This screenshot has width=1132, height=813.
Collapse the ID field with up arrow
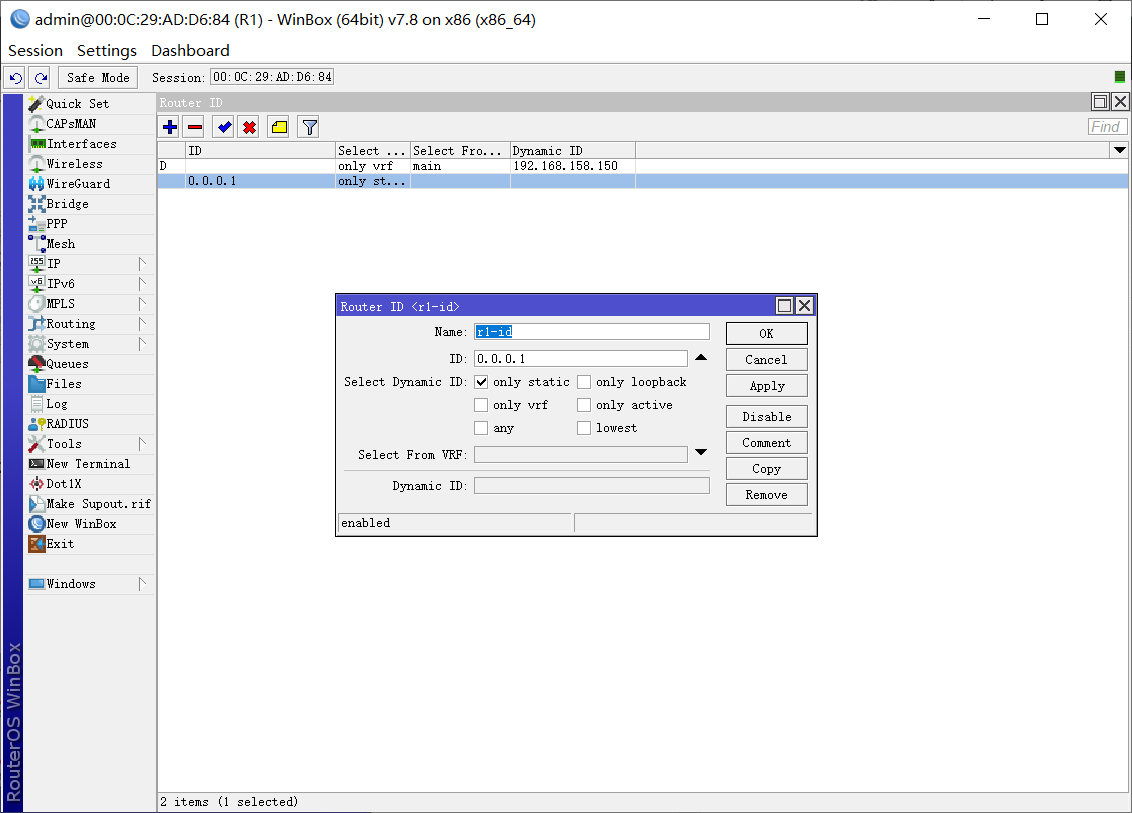point(701,357)
